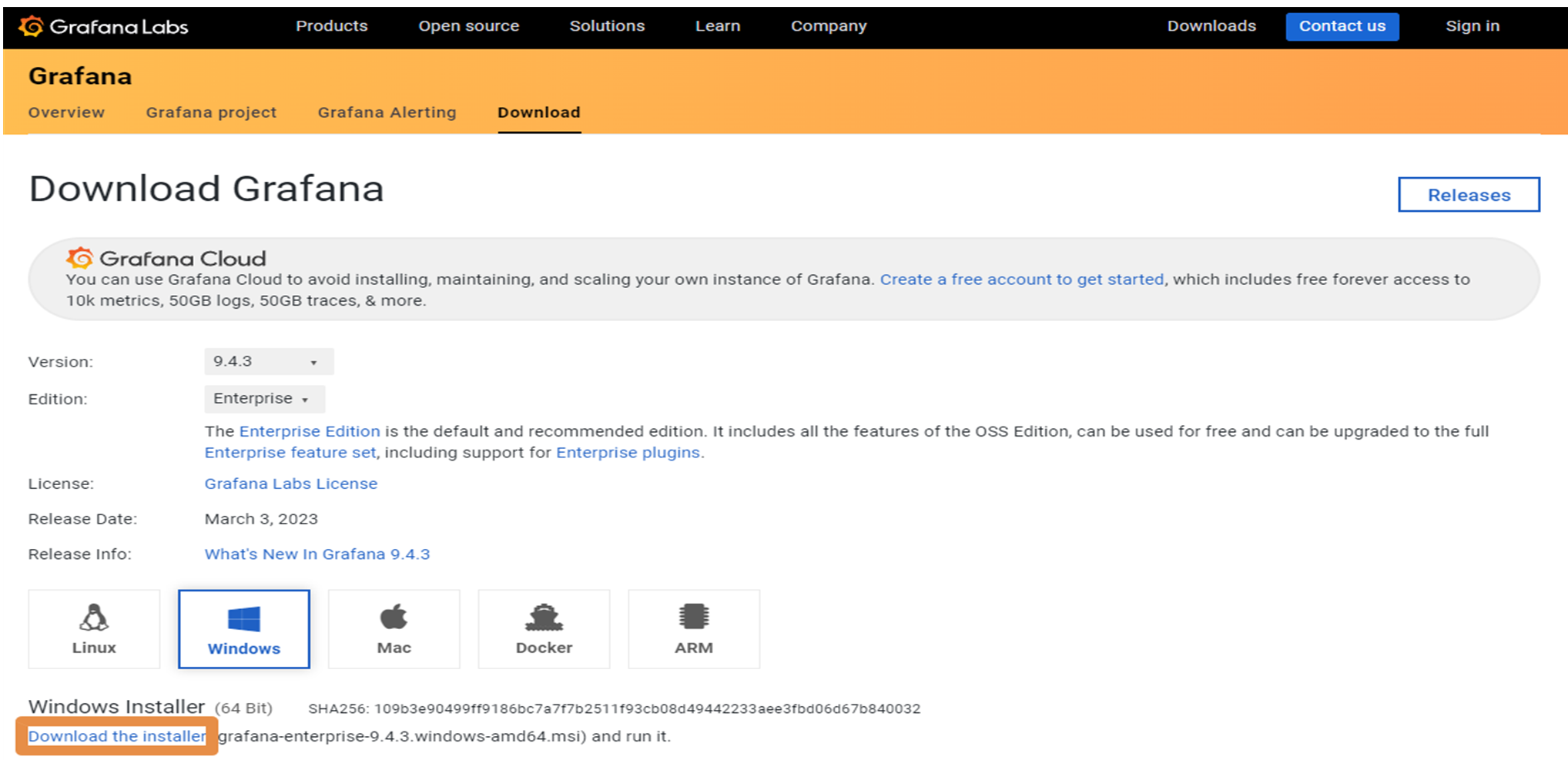Click the grafana-enterprise-9.4.3.windows-amd64.msi filename text
The image size is (1568, 760).
(400, 736)
